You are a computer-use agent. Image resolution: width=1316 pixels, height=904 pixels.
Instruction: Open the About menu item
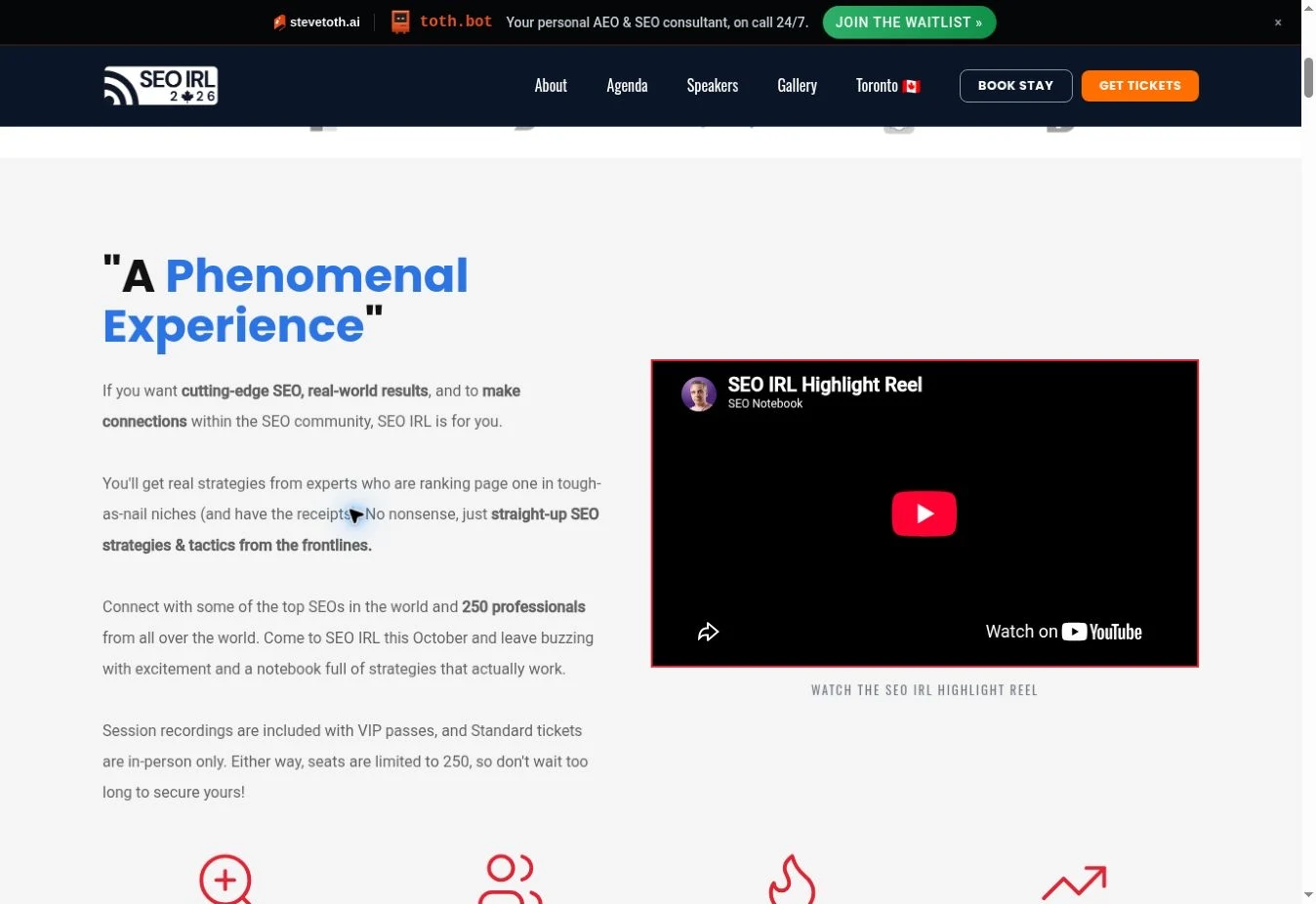click(x=551, y=86)
